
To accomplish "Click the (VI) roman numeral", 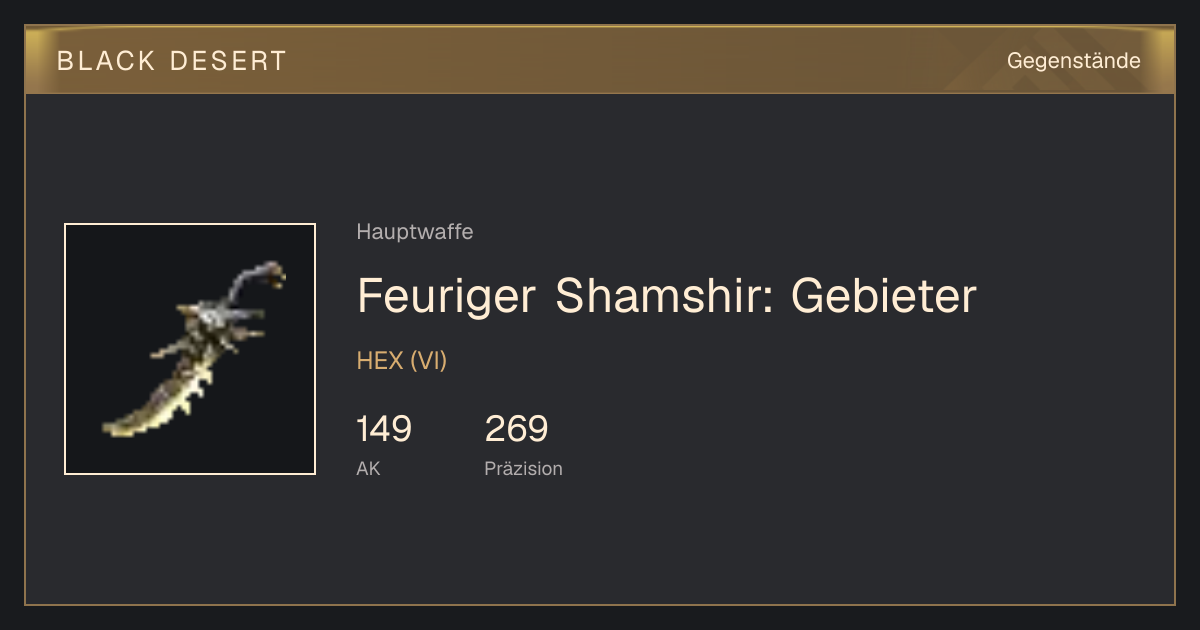I will click(x=429, y=361).
